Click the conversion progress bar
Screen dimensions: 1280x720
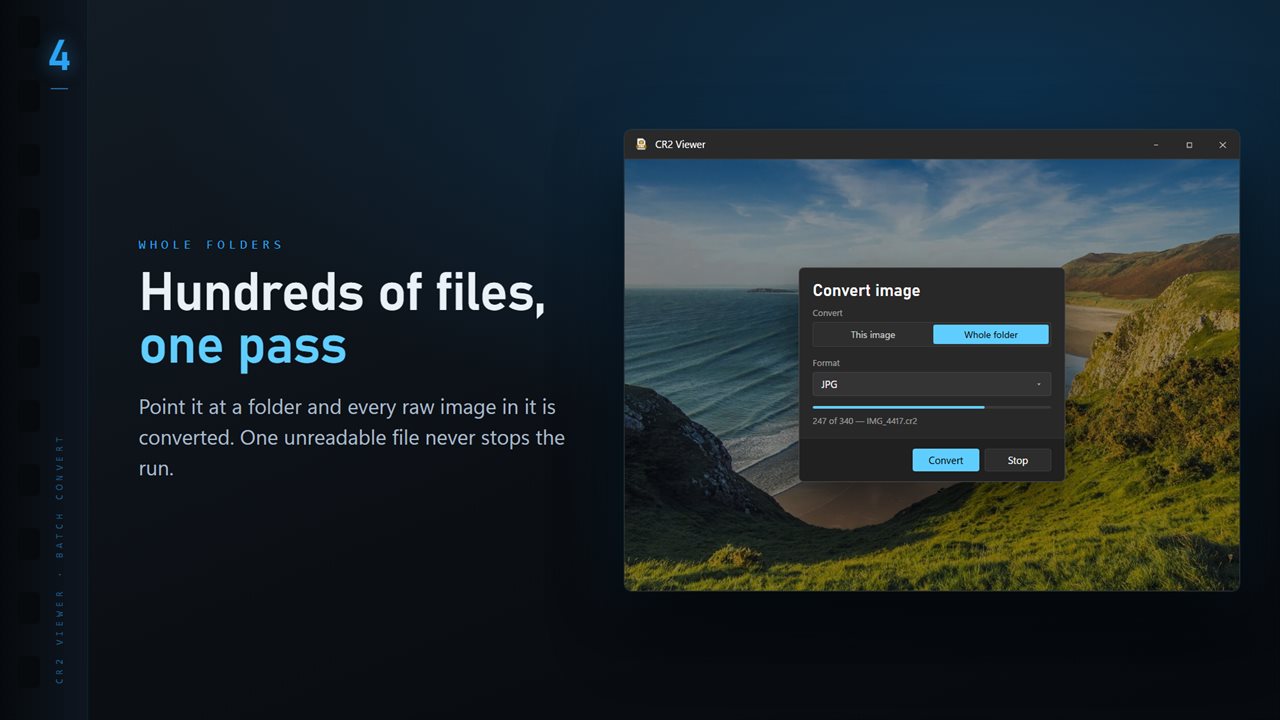coord(932,407)
